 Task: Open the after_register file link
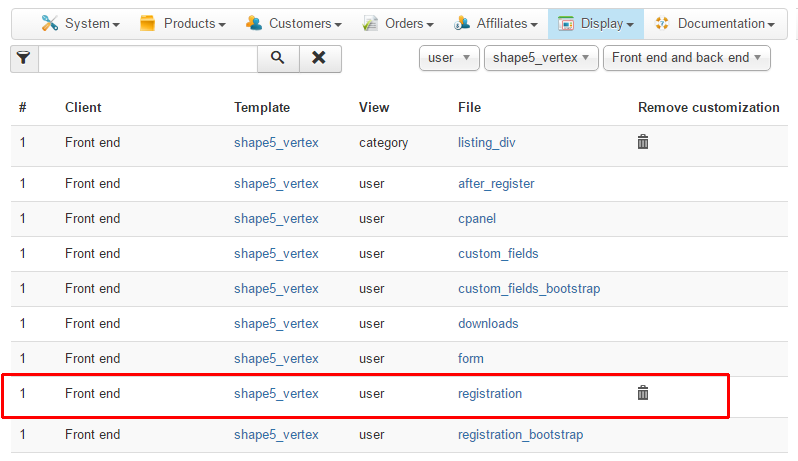(x=496, y=184)
